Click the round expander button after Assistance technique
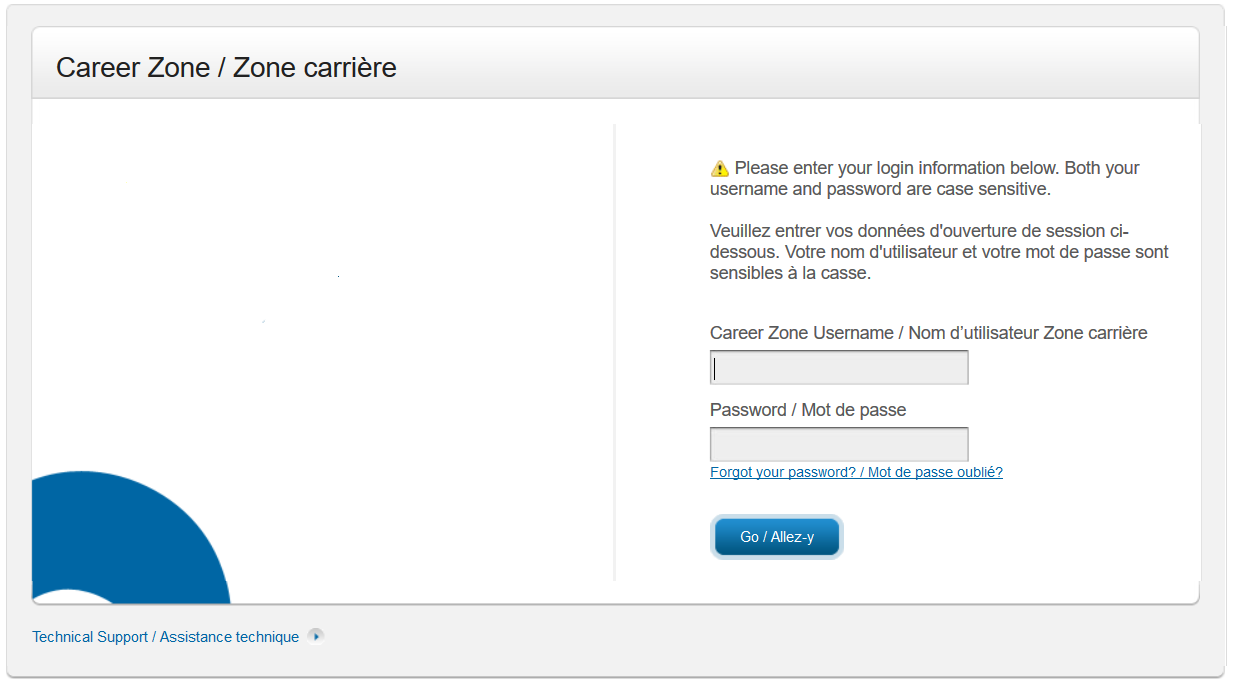This screenshot has height=683, width=1236. click(x=316, y=635)
